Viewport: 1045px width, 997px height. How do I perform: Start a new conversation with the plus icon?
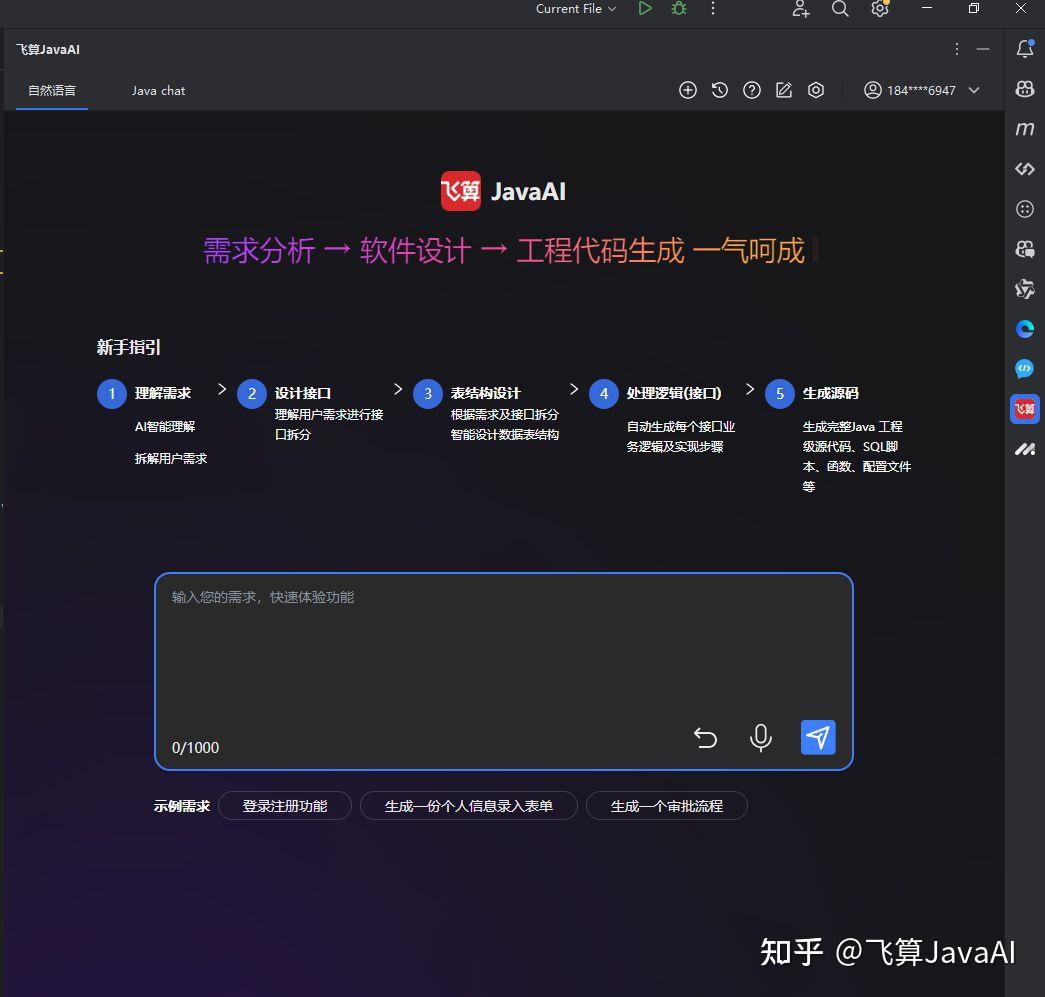tap(688, 90)
